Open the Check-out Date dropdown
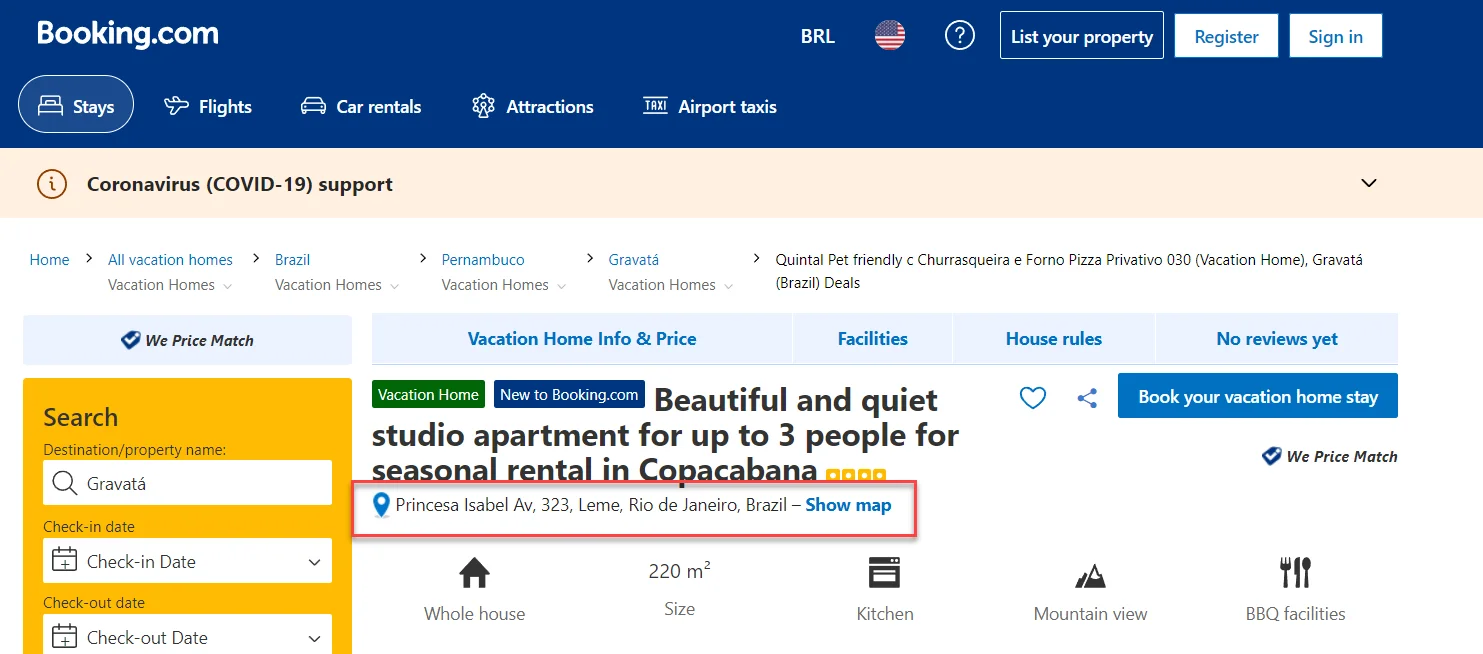Screen dimensions: 1483x654 (x=187, y=637)
